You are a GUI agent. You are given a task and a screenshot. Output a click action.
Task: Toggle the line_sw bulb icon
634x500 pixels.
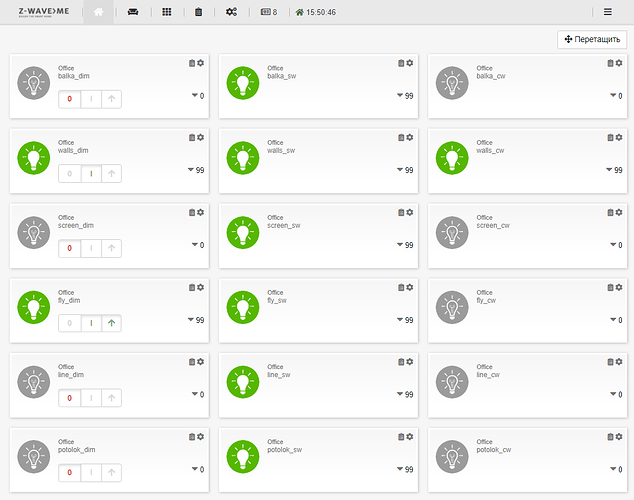[243, 382]
